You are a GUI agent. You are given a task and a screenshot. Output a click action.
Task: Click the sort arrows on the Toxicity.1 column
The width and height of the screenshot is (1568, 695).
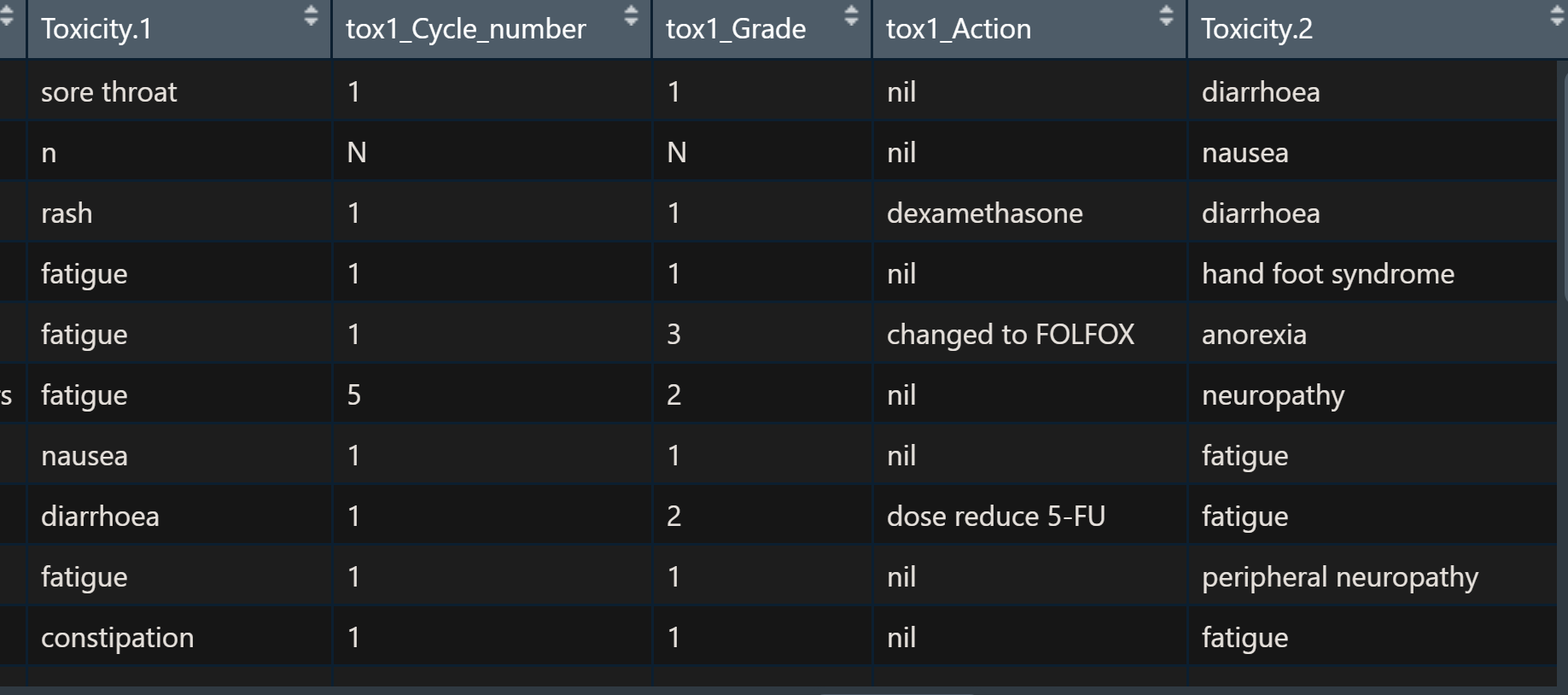click(x=311, y=15)
